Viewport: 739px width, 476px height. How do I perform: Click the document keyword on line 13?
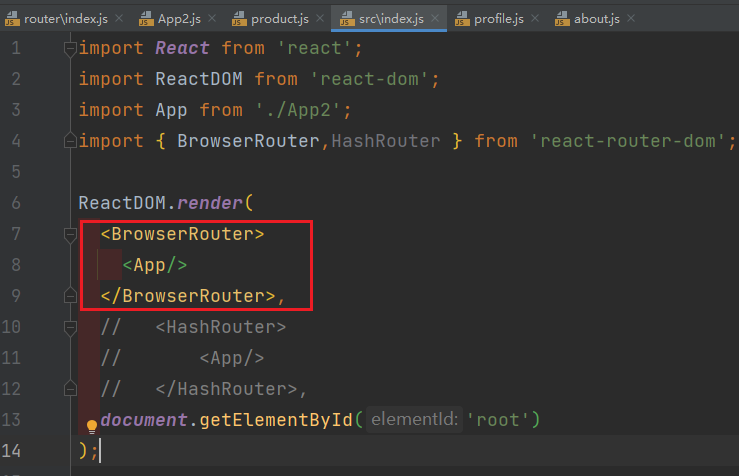pos(144,420)
